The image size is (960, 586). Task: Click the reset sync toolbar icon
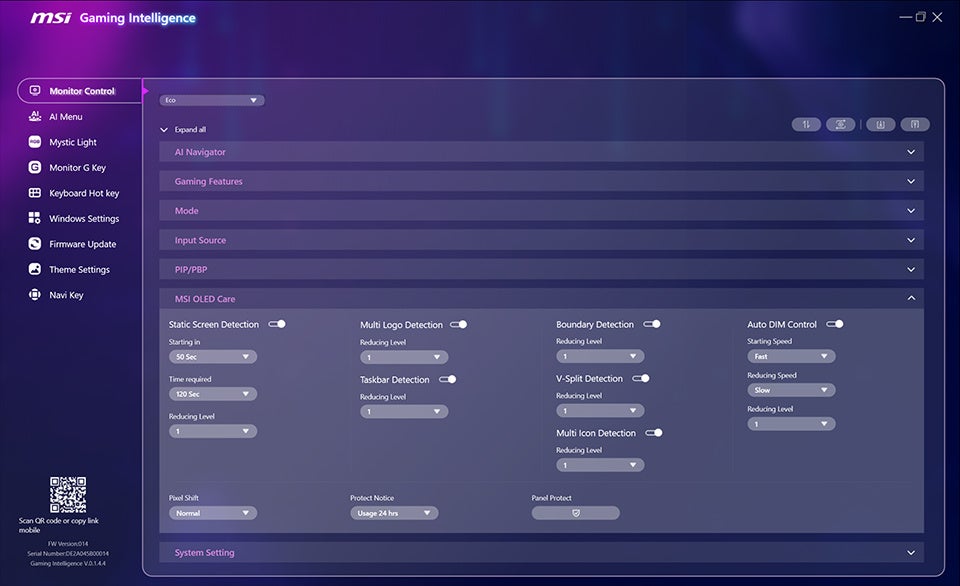(841, 124)
